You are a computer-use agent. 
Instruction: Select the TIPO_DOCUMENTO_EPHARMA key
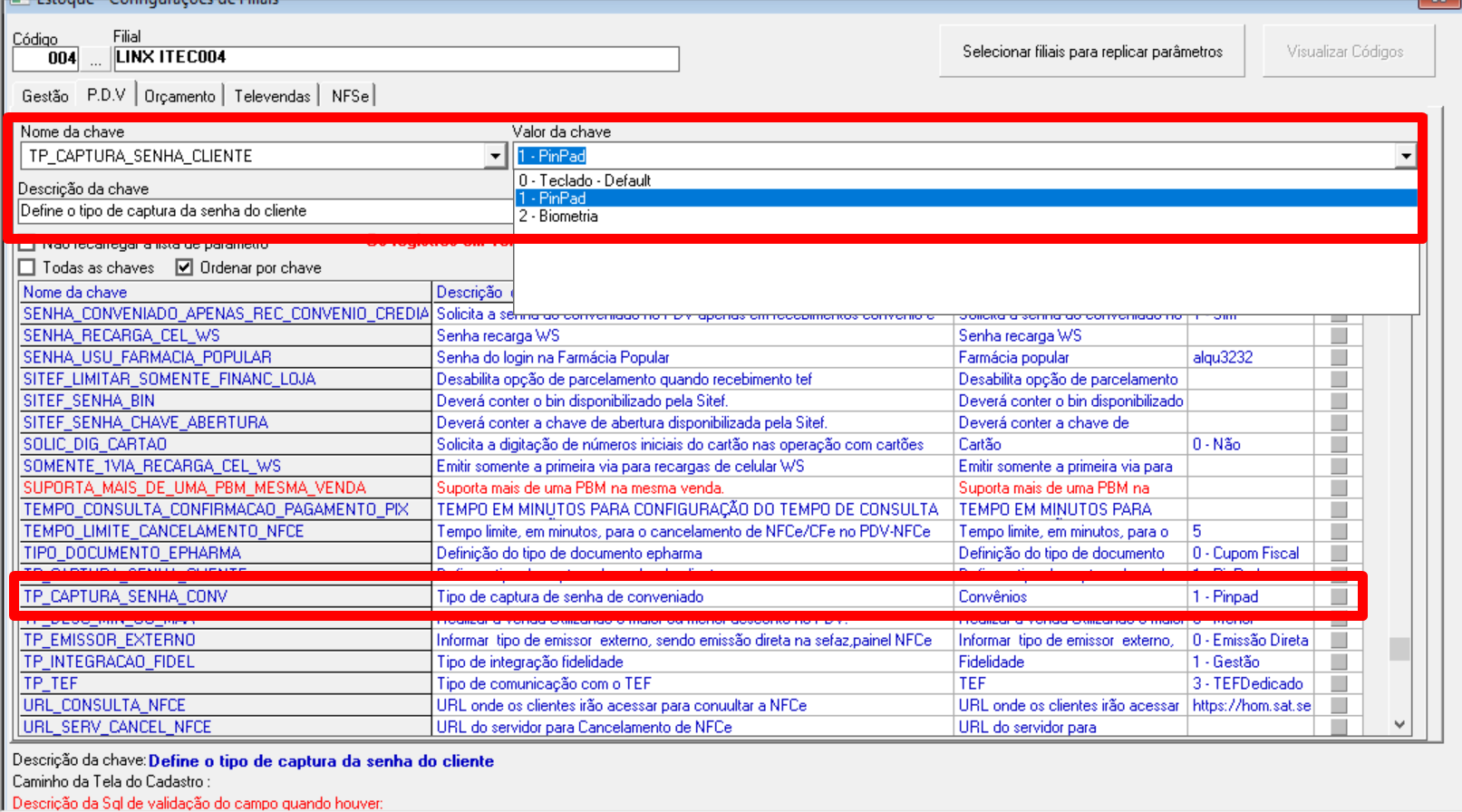click(x=225, y=553)
